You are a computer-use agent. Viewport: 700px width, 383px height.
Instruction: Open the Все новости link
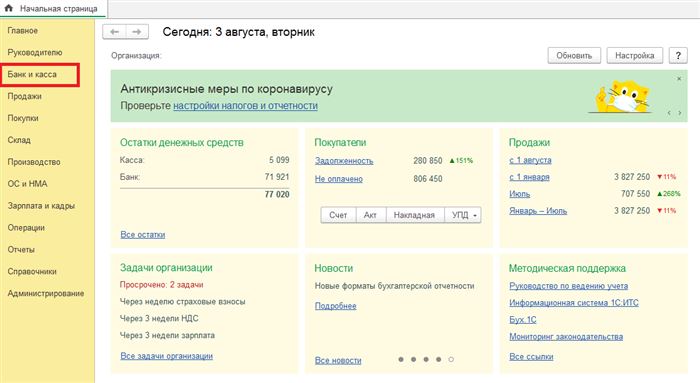coord(338,360)
